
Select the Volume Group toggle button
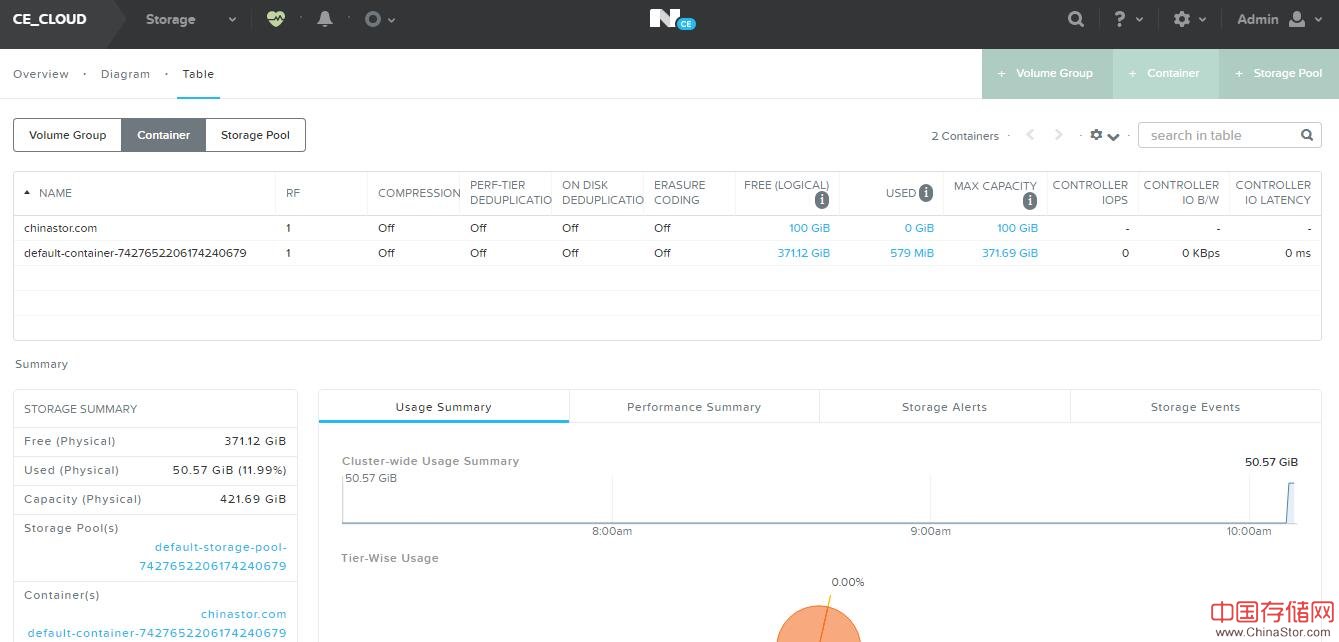[x=67, y=135]
